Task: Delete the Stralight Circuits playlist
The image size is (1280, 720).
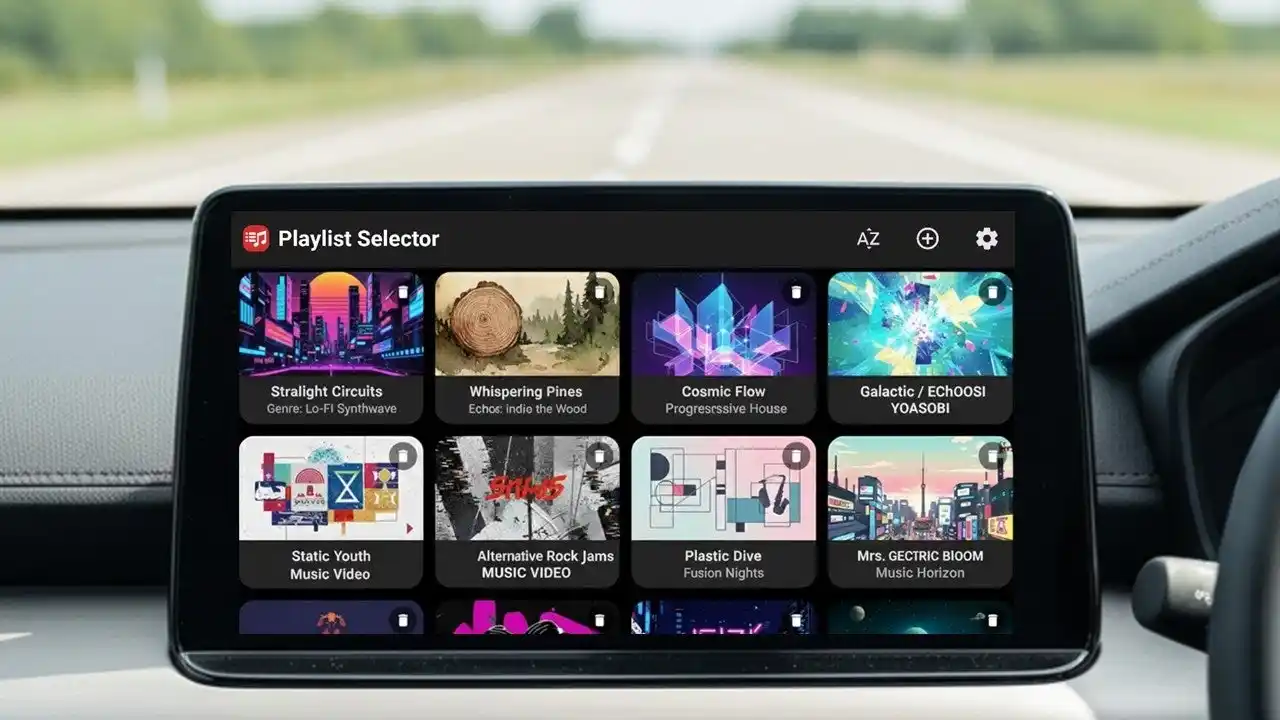Action: click(404, 292)
